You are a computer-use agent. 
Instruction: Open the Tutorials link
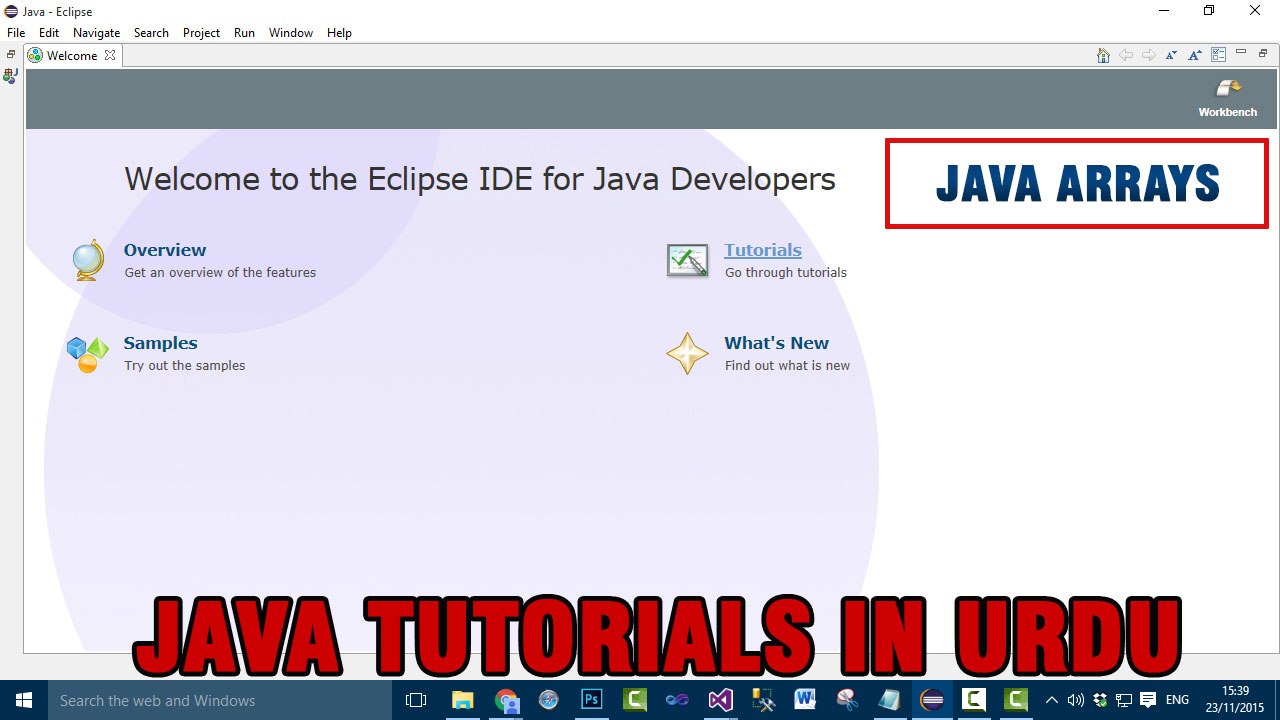[763, 250]
